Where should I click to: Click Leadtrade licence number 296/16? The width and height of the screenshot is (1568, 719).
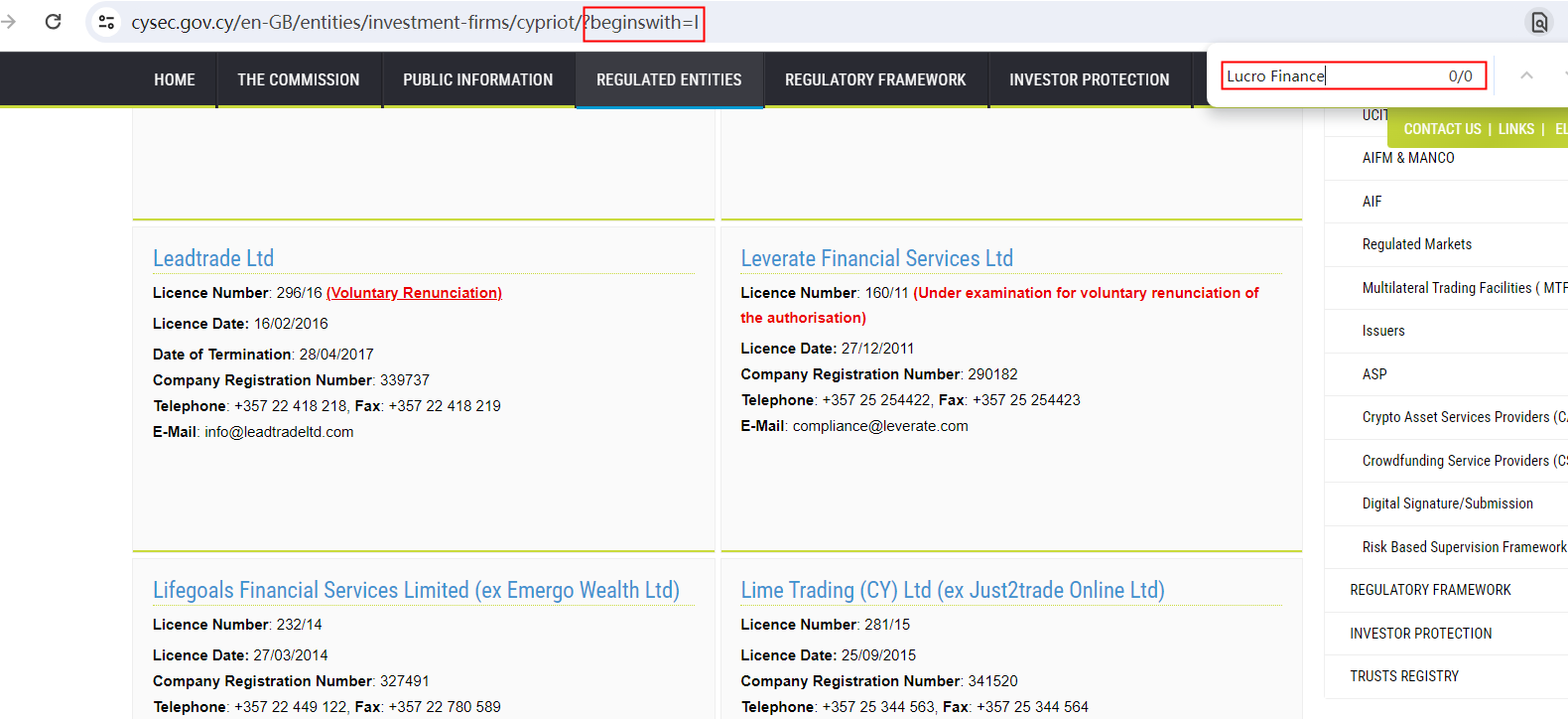[299, 293]
